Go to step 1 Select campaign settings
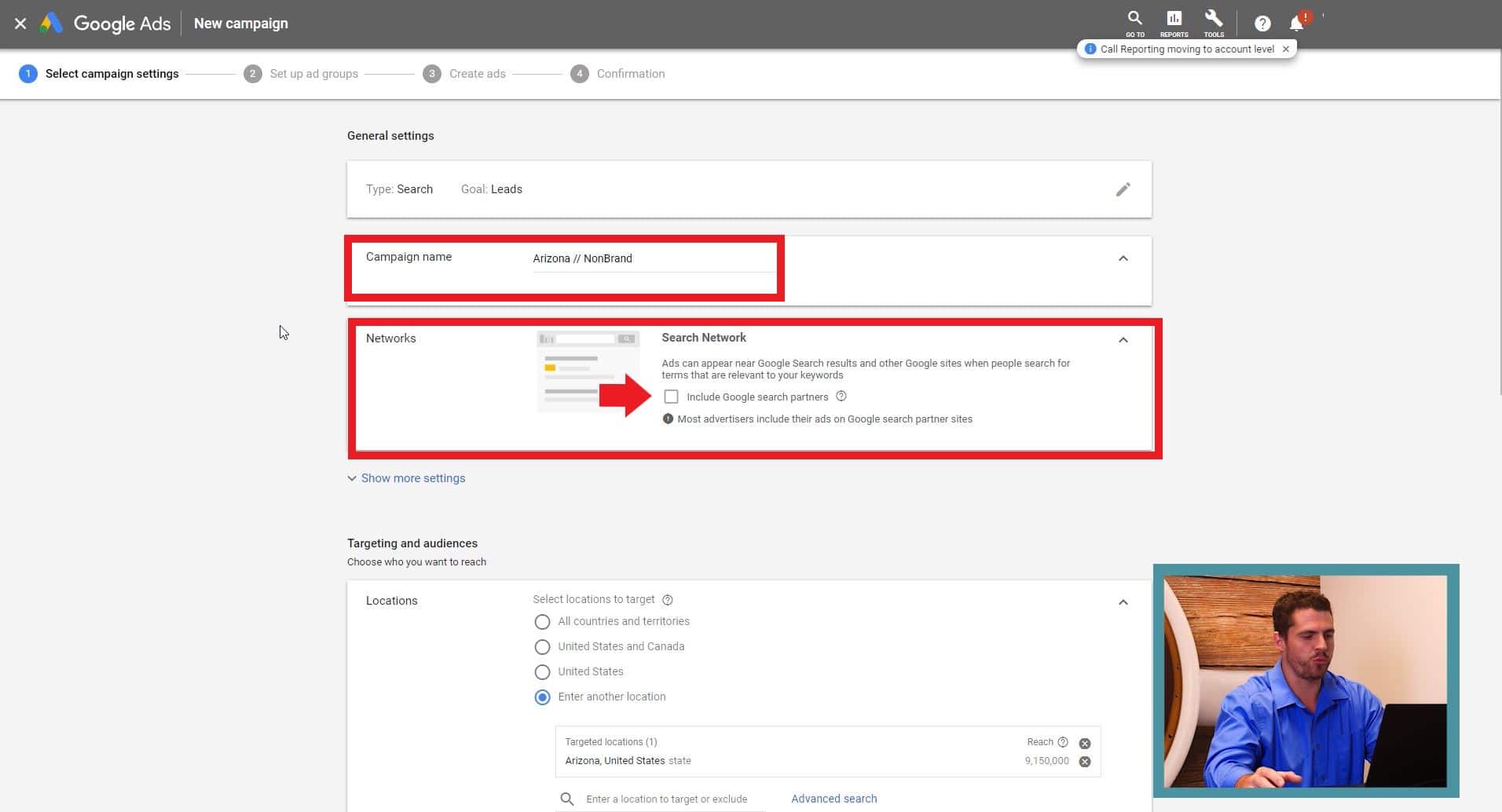The width and height of the screenshot is (1502, 812). (x=99, y=74)
